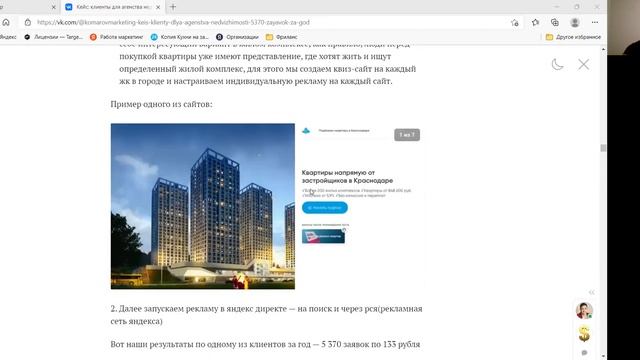Go to the browser home page
Screen dimensions: 640x360
click(6, 22)
